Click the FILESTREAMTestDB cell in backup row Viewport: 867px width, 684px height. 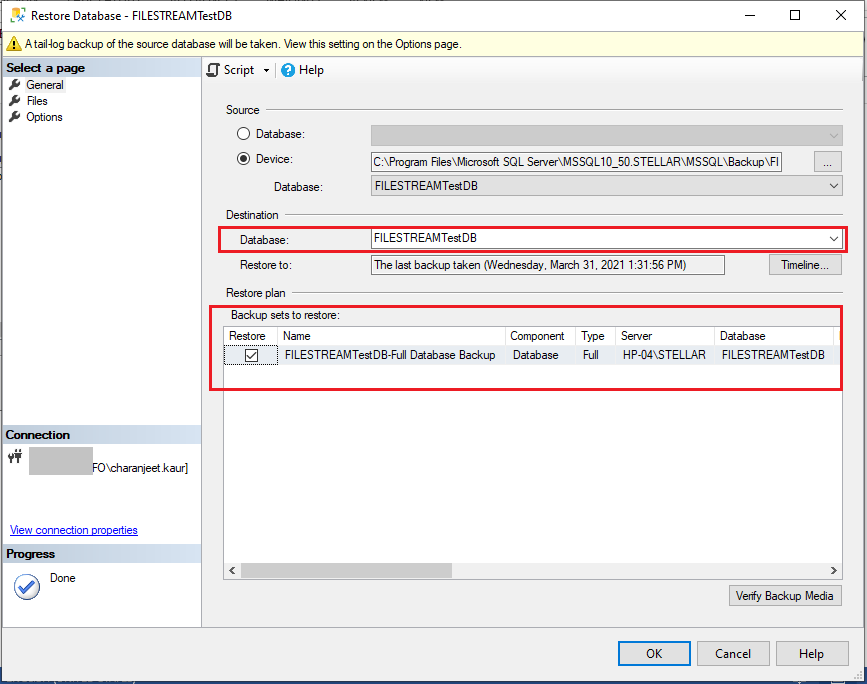[x=773, y=355]
